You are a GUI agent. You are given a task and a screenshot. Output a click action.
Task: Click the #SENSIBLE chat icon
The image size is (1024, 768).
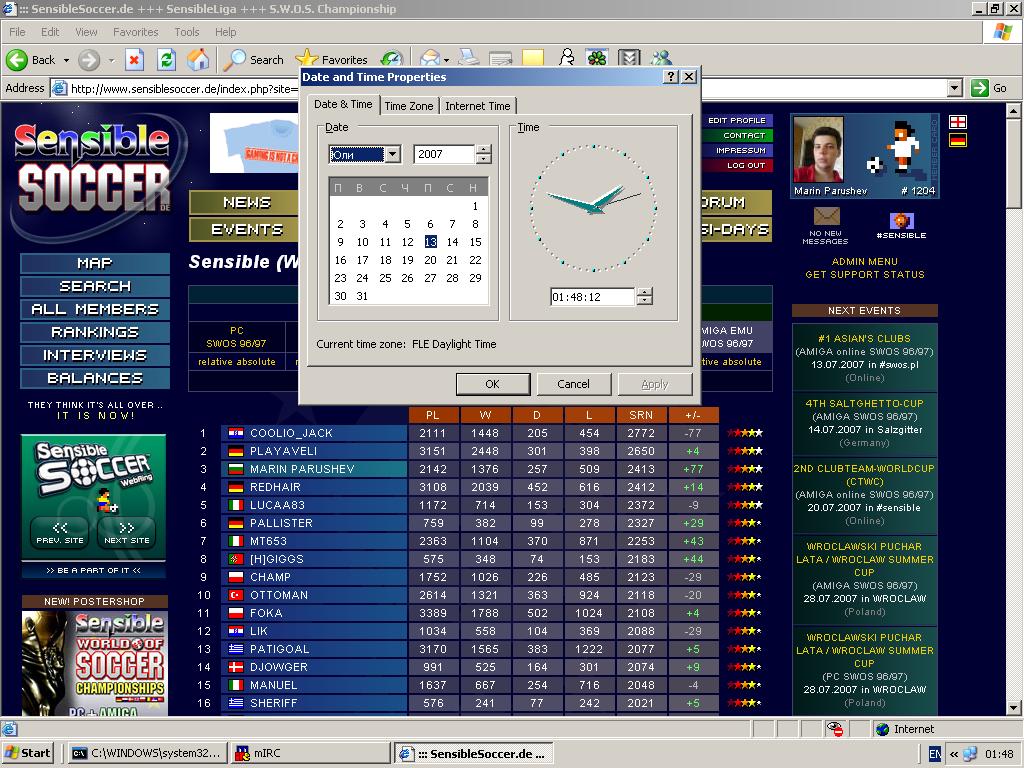(x=901, y=221)
